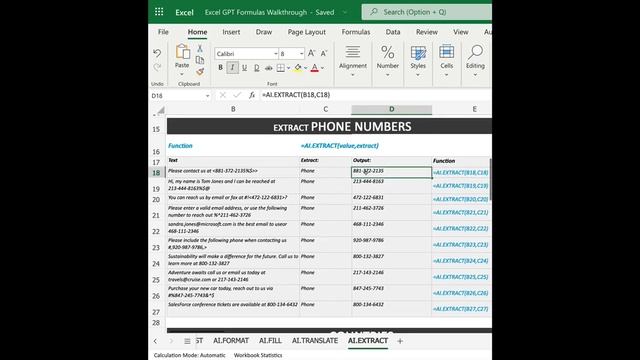Image resolution: width=640 pixels, height=360 pixels.
Task: Open Borders dropdown arrow
Action: 289,68
